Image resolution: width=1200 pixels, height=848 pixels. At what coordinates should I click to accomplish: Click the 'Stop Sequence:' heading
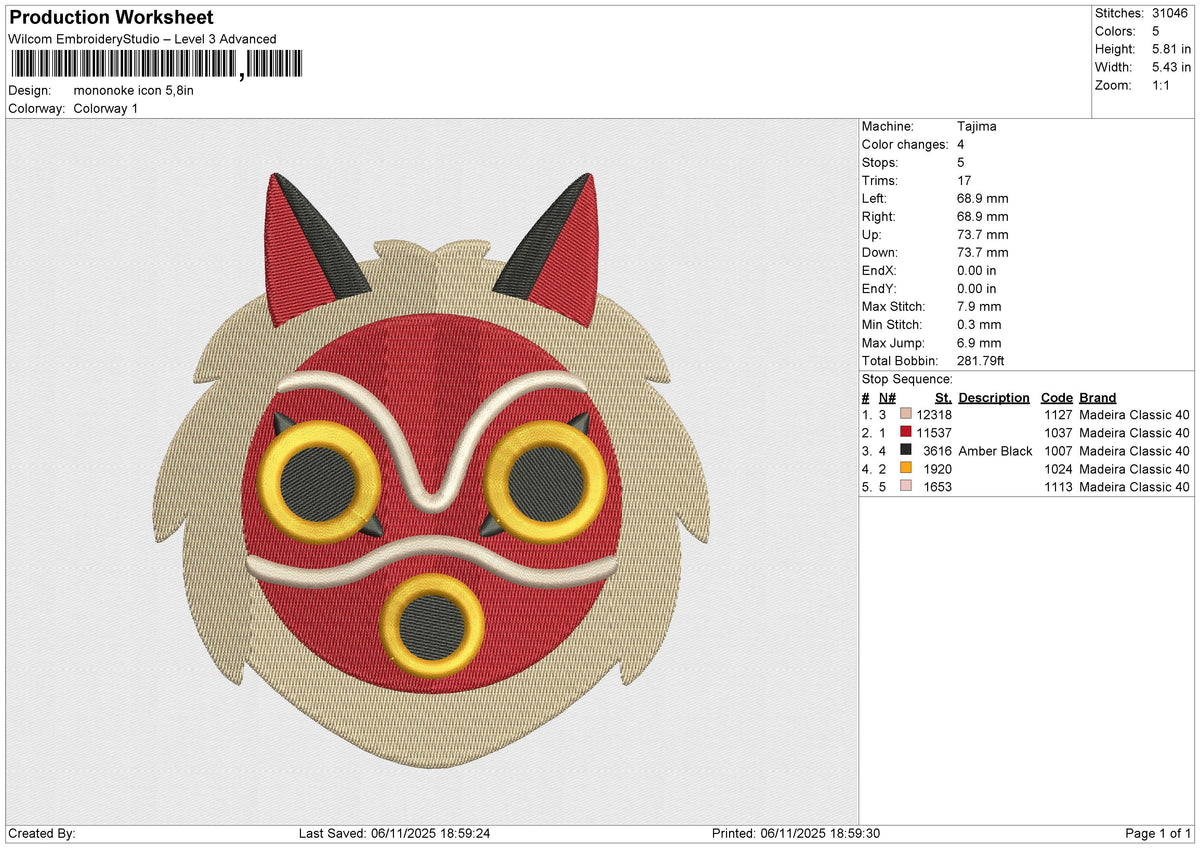click(907, 379)
